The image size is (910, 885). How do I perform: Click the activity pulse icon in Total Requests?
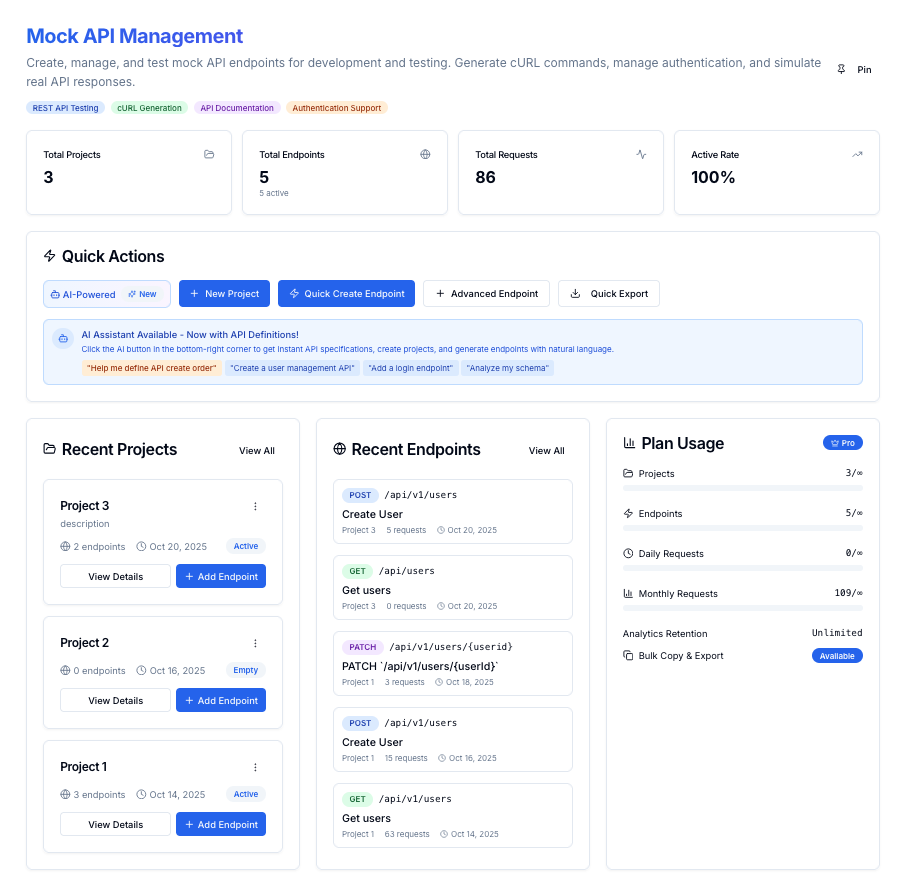coord(641,155)
